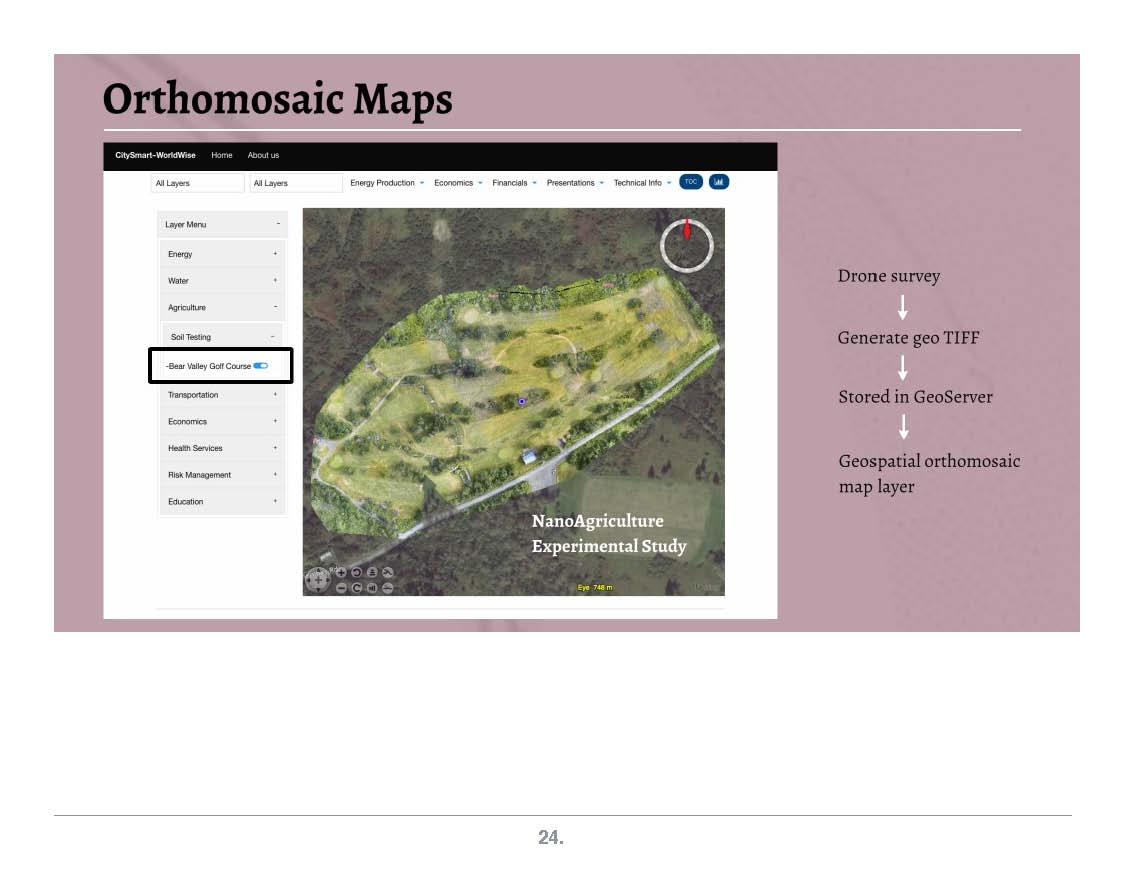This screenshot has height=876, width=1133.
Task: Open the About us page
Action: [x=263, y=156]
